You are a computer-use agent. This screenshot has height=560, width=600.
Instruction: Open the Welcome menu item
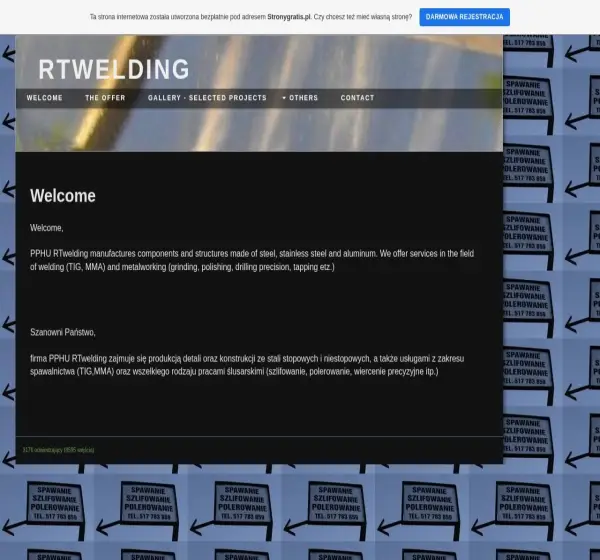[44, 98]
